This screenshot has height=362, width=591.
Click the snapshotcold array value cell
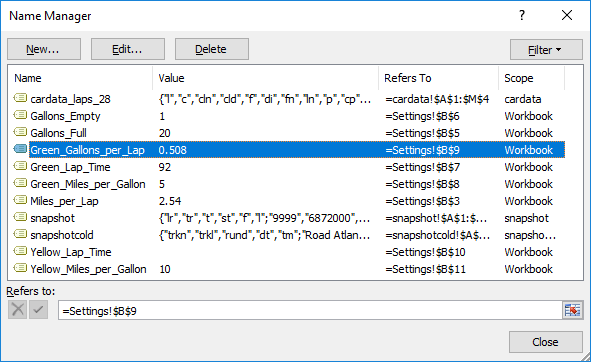[264, 235]
